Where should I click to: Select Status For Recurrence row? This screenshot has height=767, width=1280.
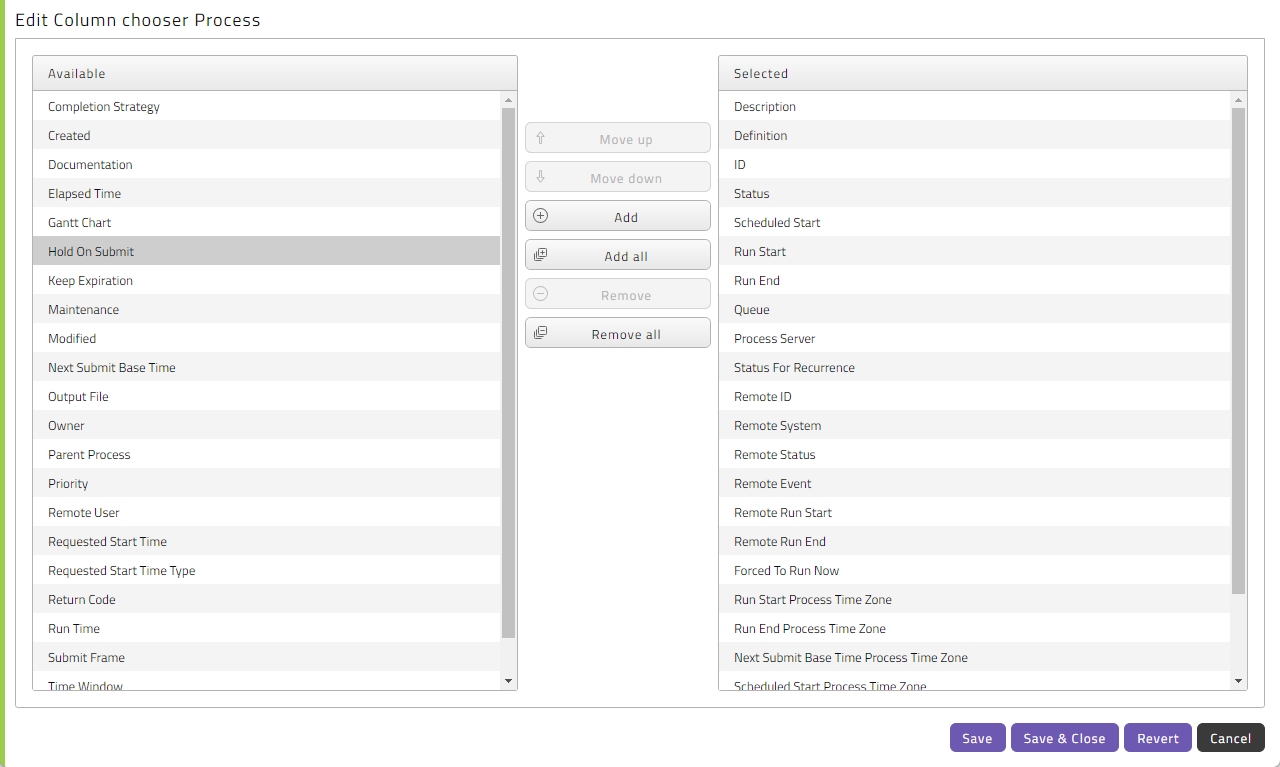975,367
